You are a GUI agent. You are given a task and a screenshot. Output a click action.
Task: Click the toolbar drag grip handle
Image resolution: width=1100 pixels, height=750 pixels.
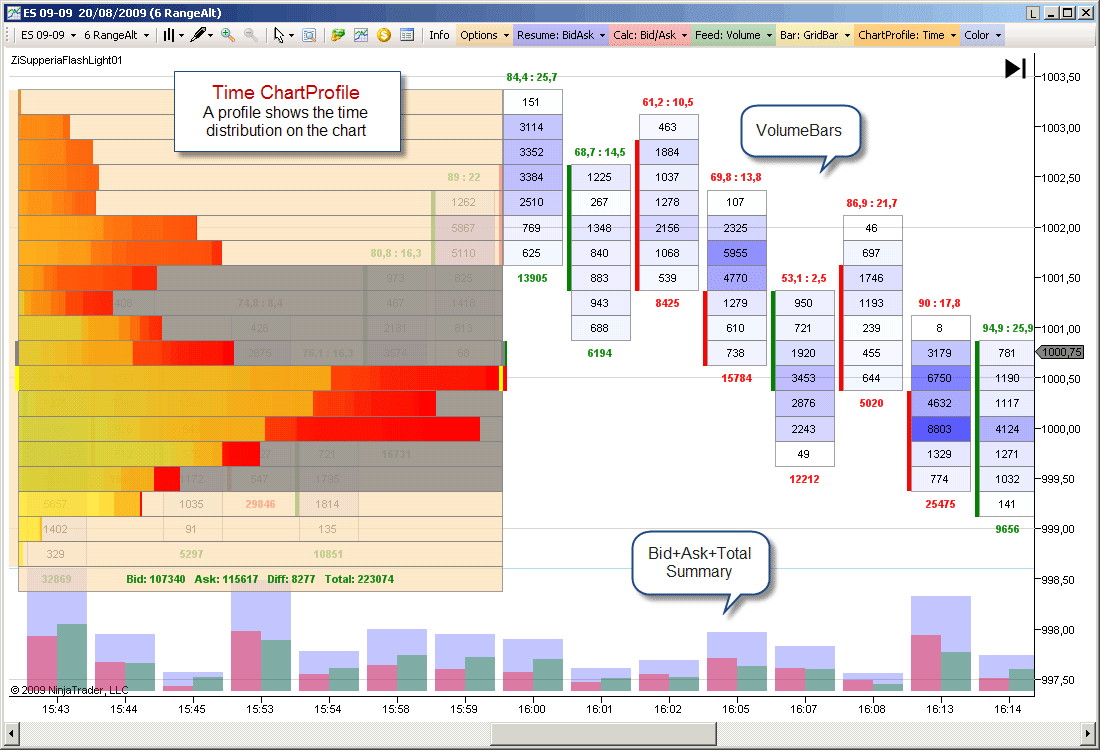coord(8,35)
